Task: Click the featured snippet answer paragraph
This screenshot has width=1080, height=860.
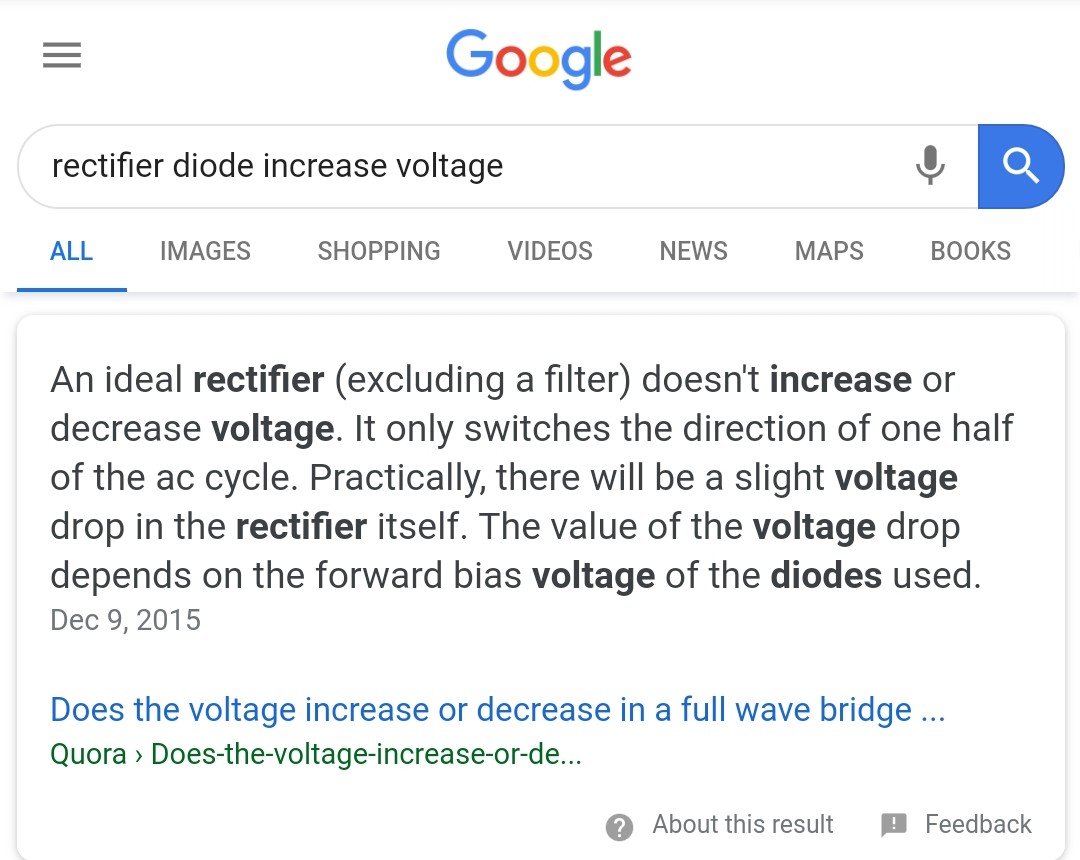Action: [x=532, y=477]
